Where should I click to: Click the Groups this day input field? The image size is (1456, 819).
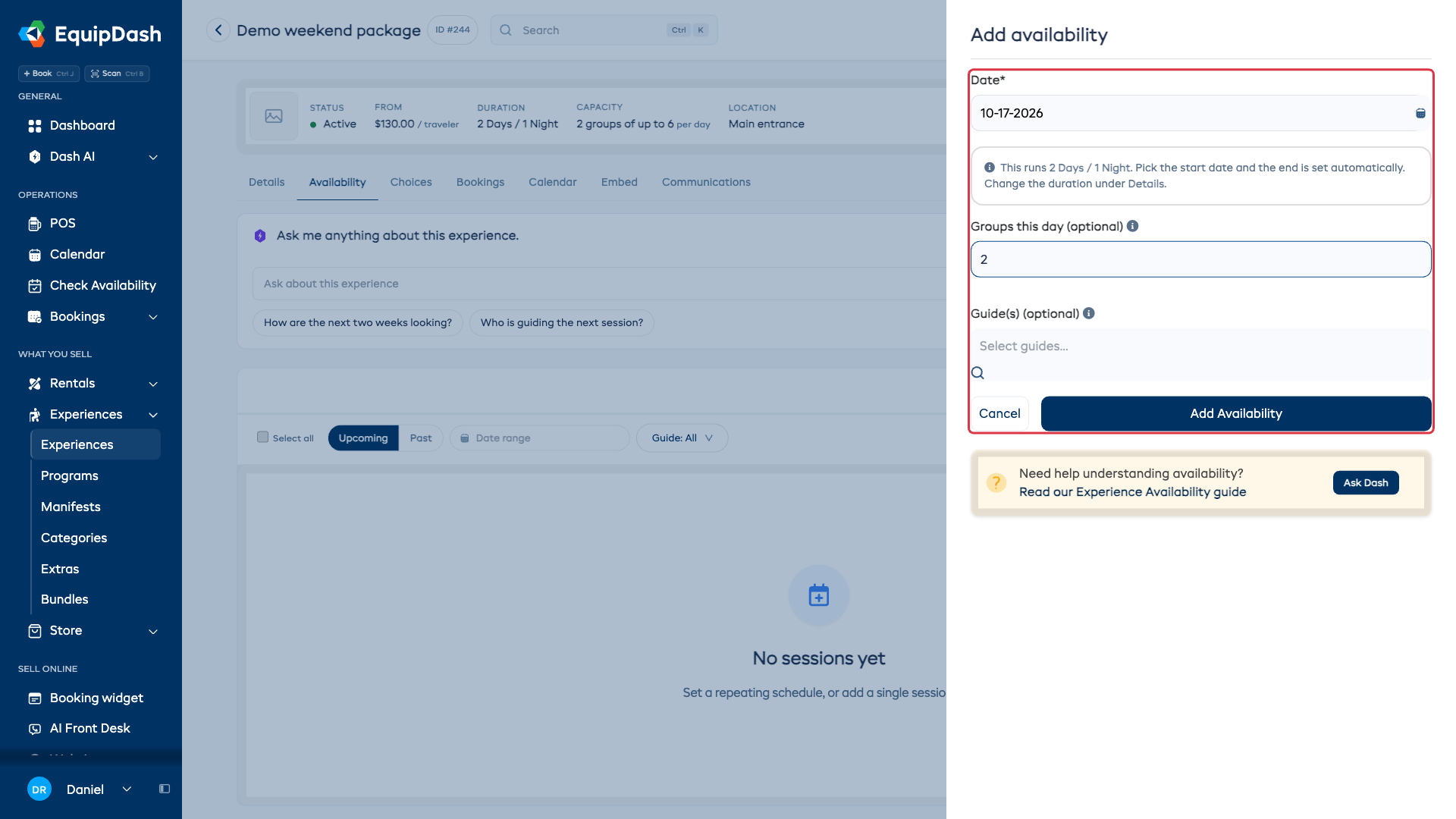1201,259
